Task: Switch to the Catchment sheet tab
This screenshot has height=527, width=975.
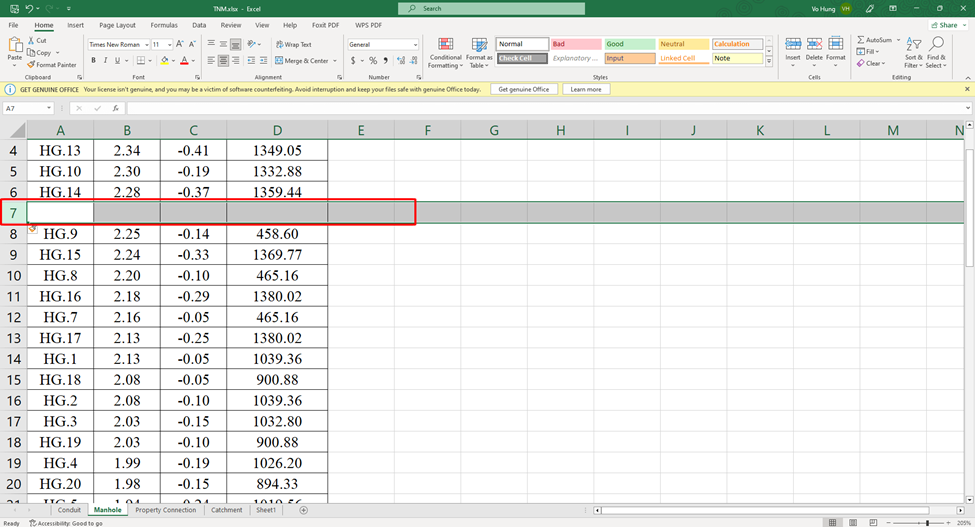Action: tap(227, 510)
